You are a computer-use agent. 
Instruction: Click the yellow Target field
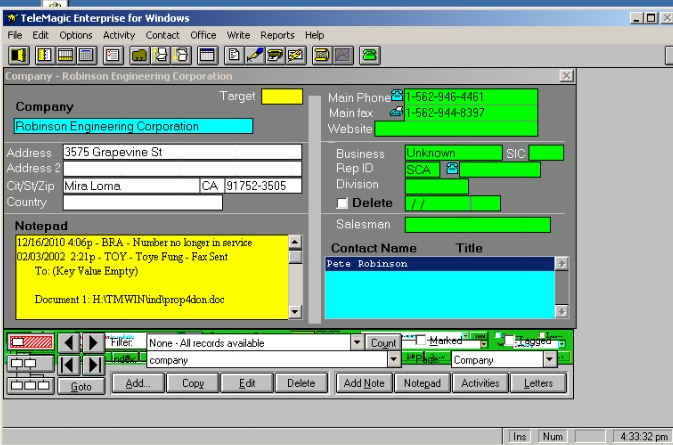coord(282,96)
